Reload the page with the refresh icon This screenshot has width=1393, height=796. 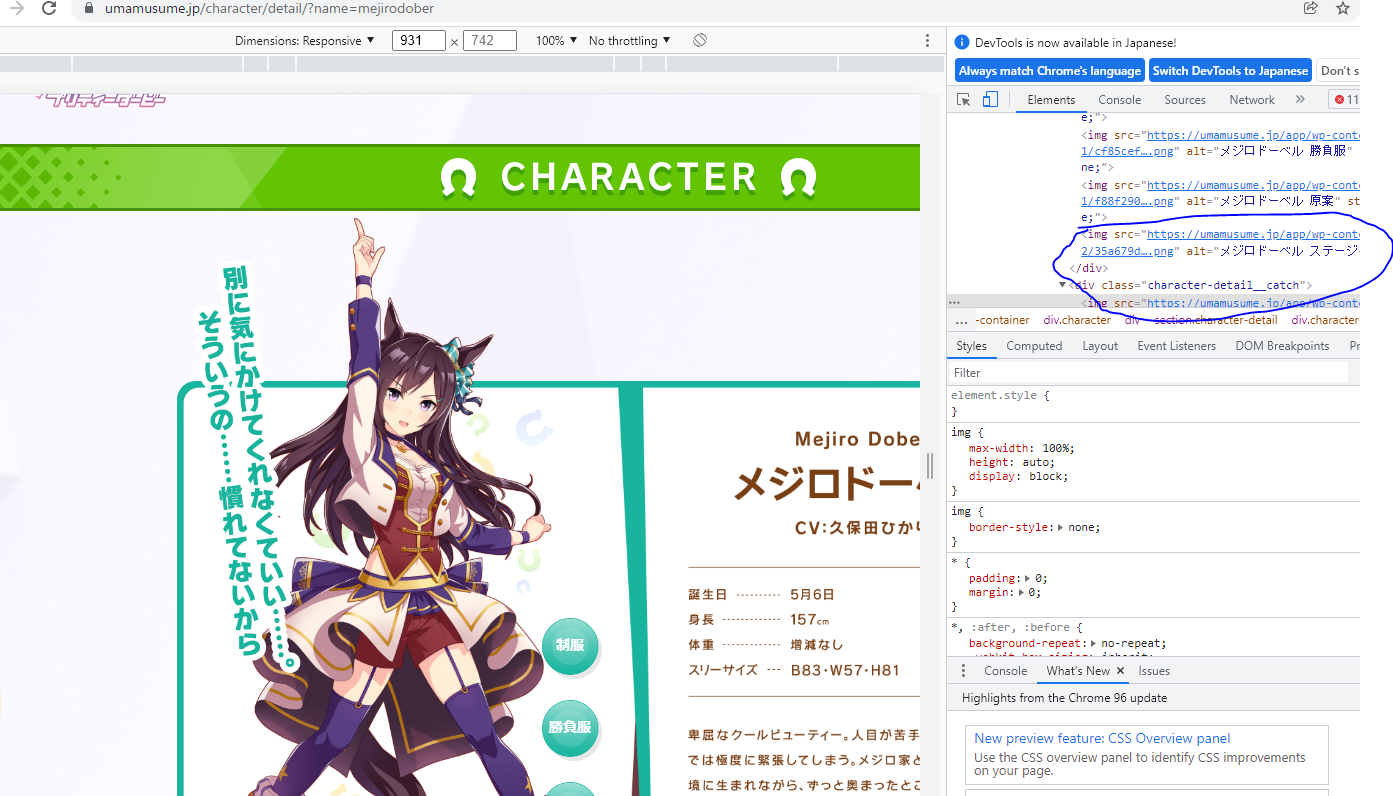(x=49, y=8)
